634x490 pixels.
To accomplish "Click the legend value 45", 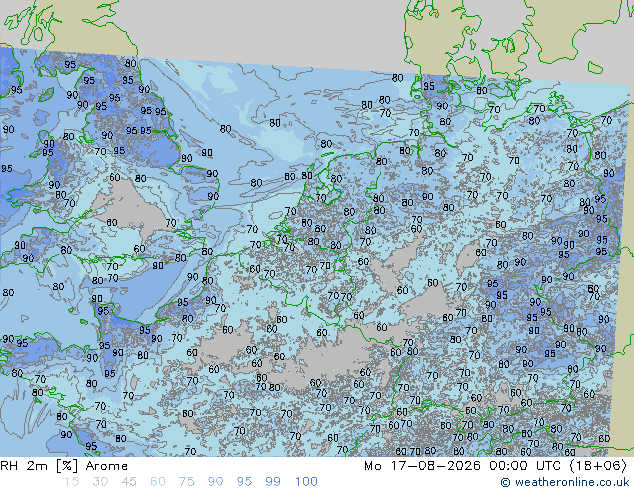I will click(129, 482).
